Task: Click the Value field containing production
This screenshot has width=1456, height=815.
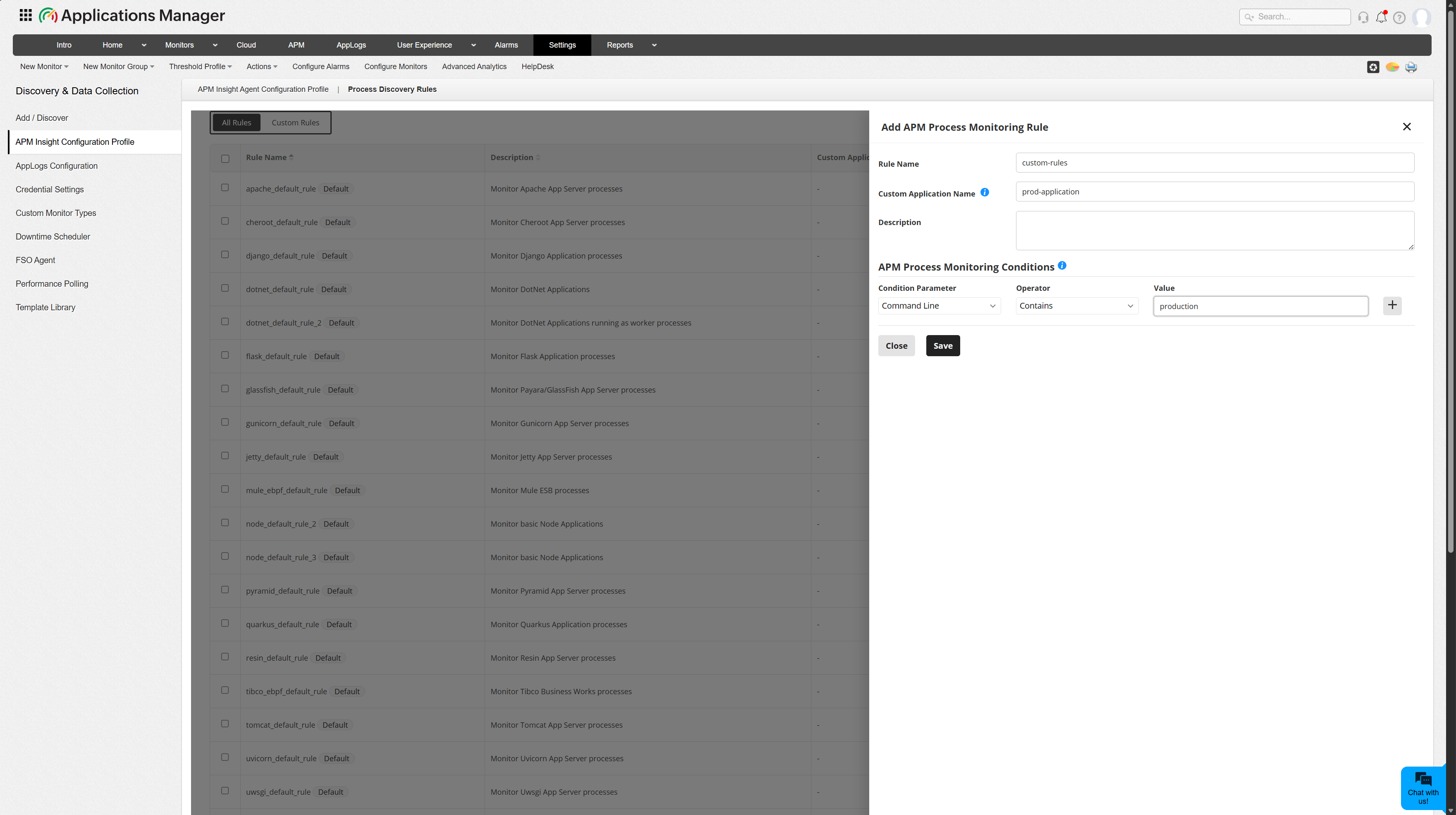Action: coord(1260,306)
